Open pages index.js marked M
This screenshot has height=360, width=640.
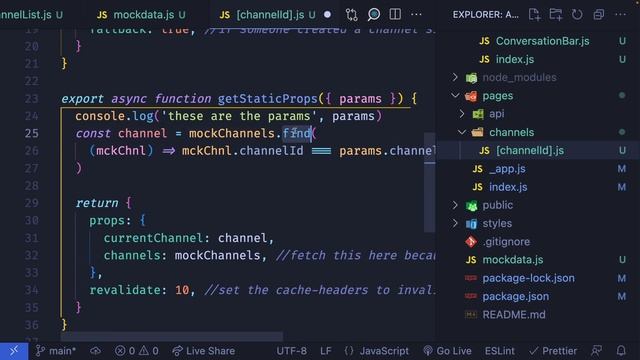[x=508, y=187]
